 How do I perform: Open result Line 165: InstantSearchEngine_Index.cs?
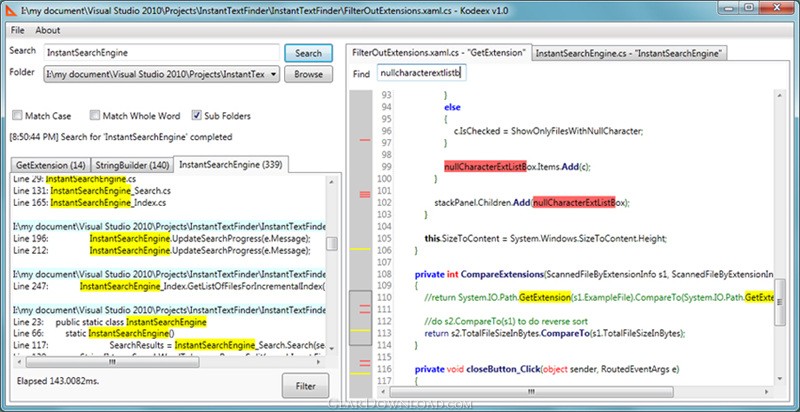pos(90,202)
